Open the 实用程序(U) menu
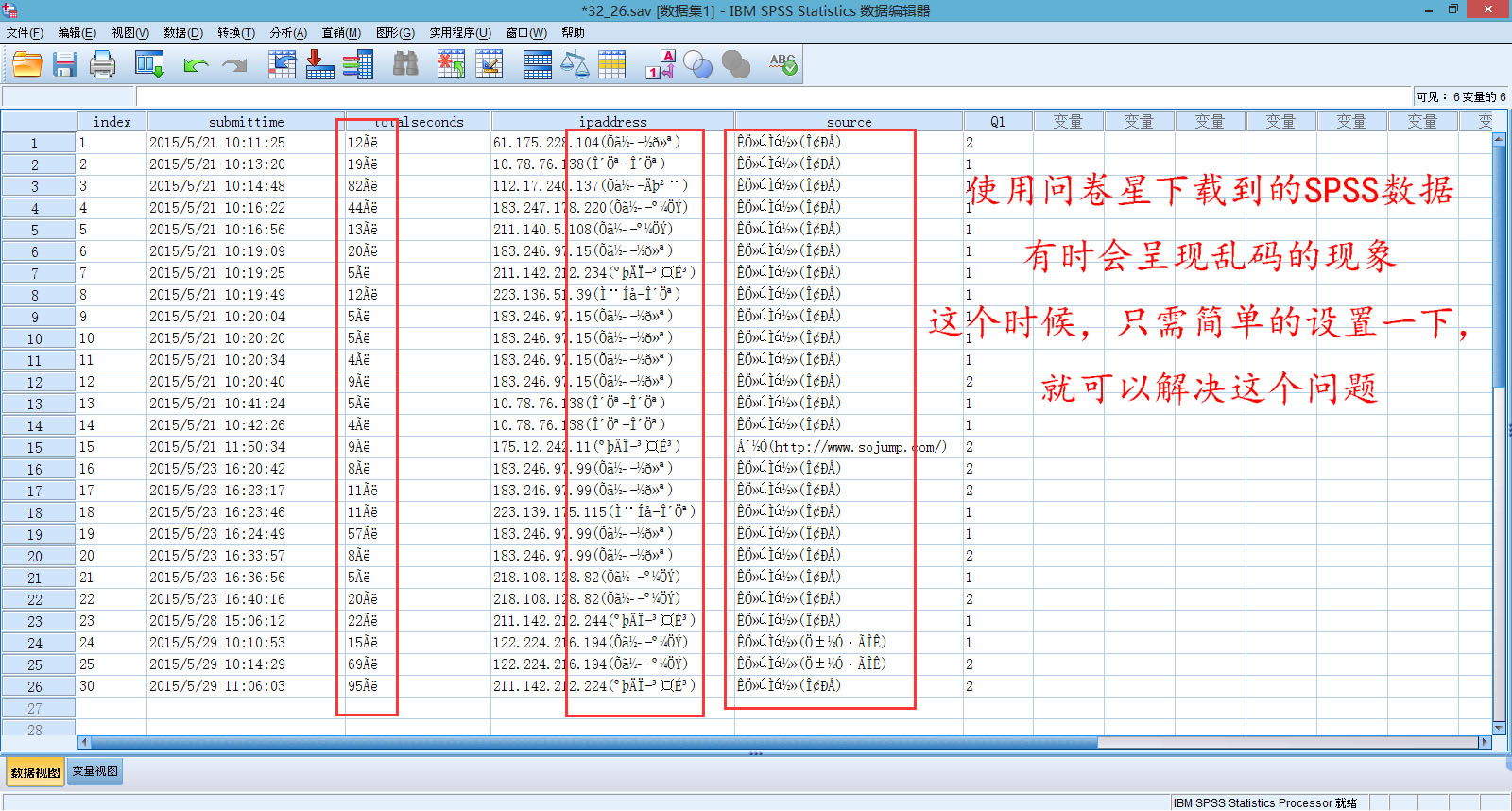This screenshot has height=811, width=1512. [460, 33]
